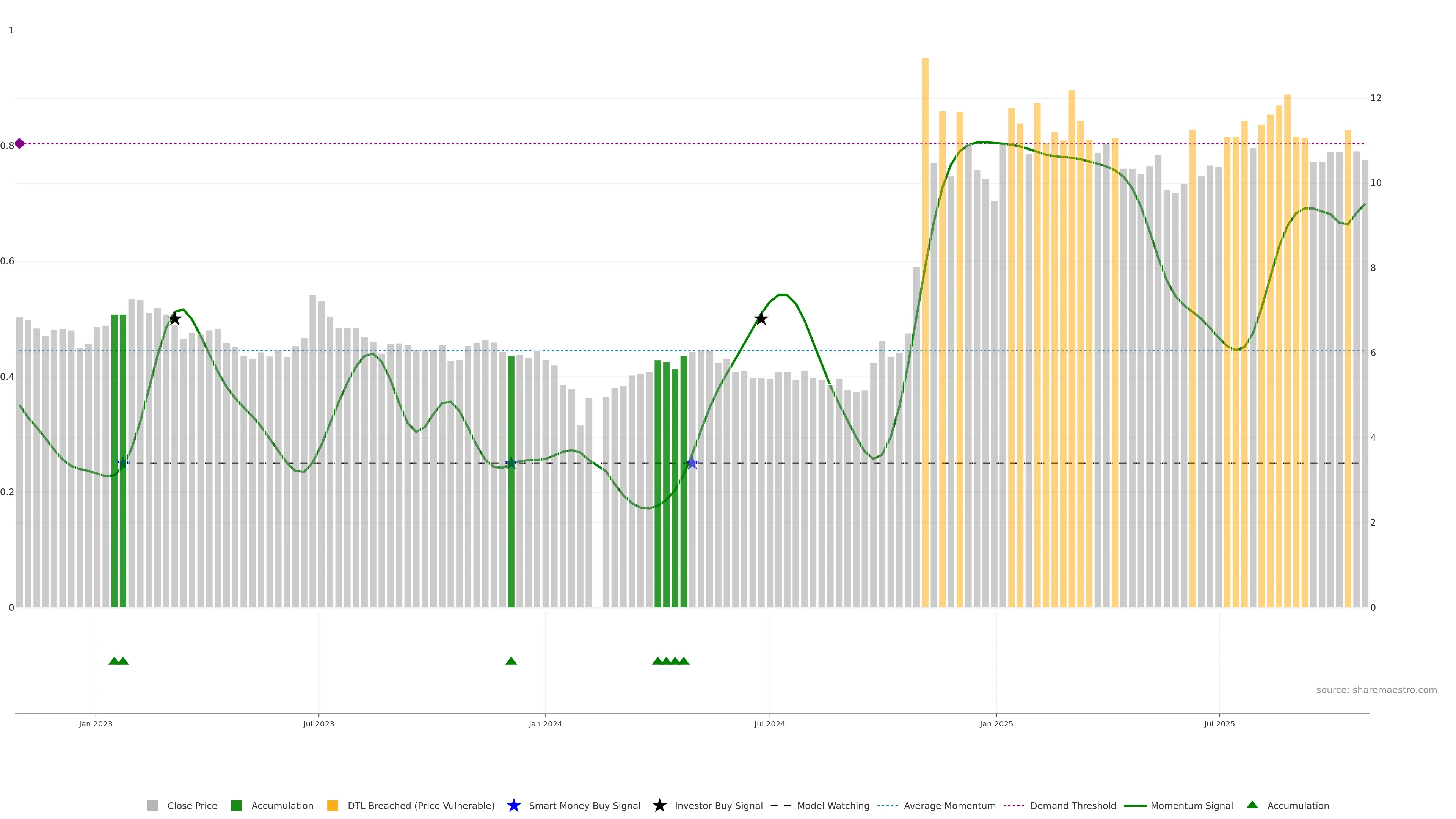The height and width of the screenshot is (819, 1456).
Task: Click the purple Demand Threshold diamond marker
Action: (x=20, y=144)
